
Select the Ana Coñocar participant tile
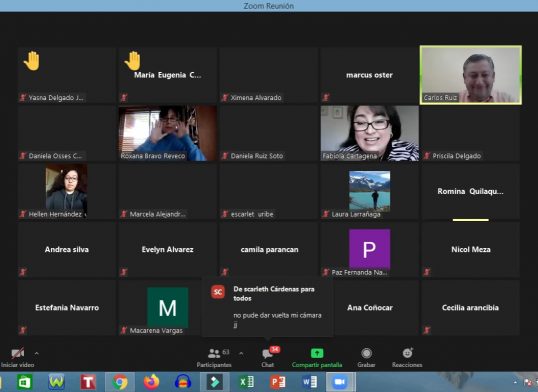(x=375, y=308)
